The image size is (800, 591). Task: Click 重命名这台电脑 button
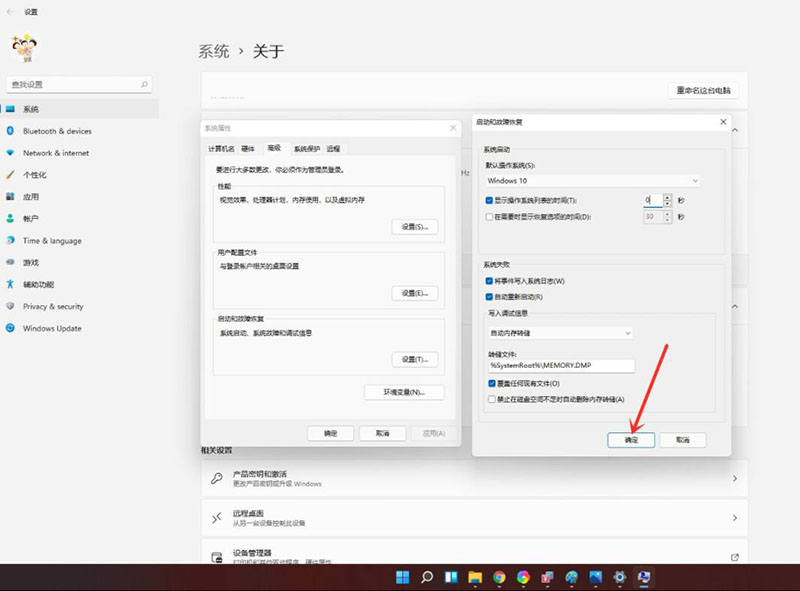[706, 89]
